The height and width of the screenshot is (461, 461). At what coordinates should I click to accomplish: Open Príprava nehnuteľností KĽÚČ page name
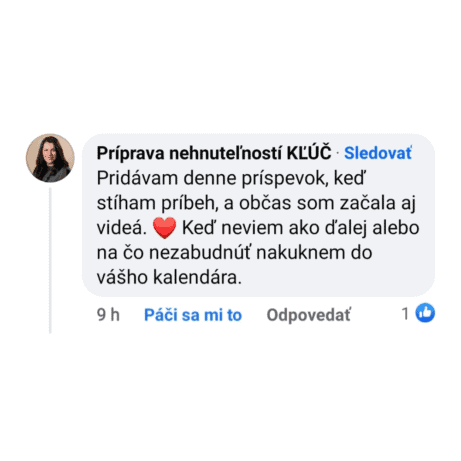click(x=214, y=153)
